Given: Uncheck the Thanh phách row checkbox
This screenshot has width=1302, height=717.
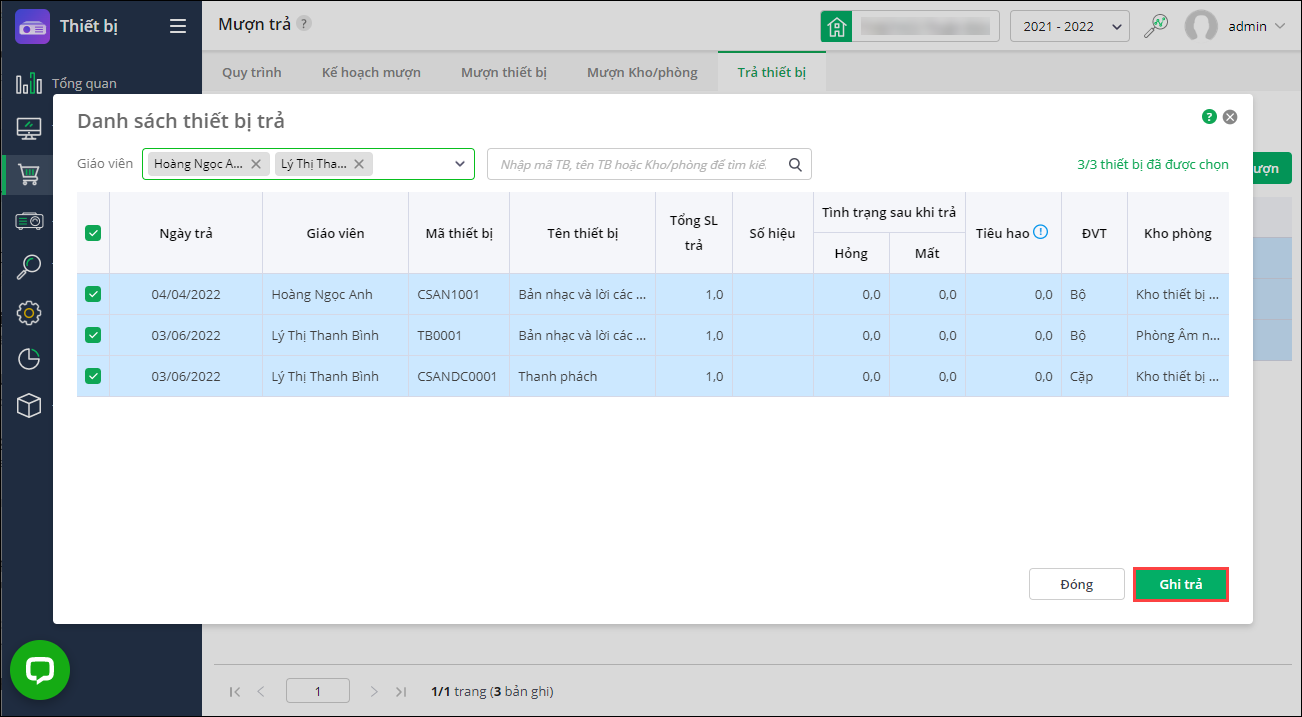Looking at the screenshot, I should coord(93,376).
